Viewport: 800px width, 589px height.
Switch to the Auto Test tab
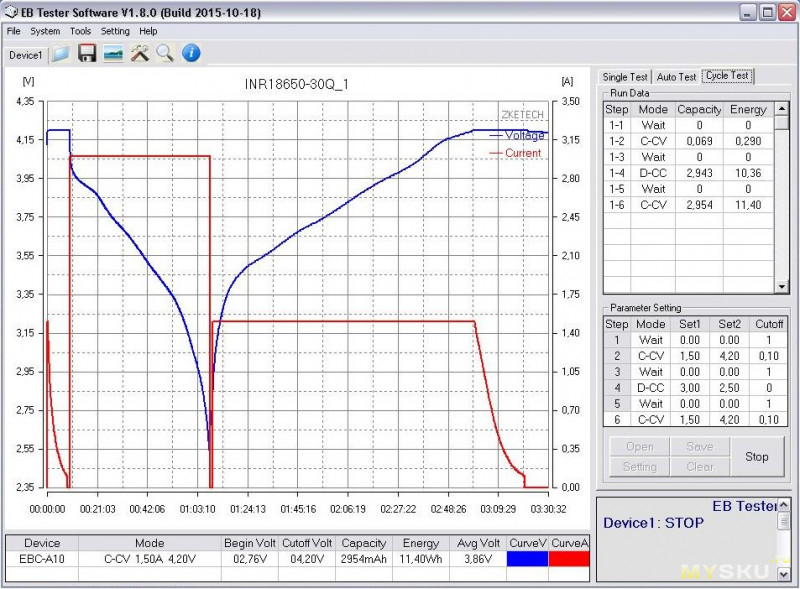coord(676,76)
